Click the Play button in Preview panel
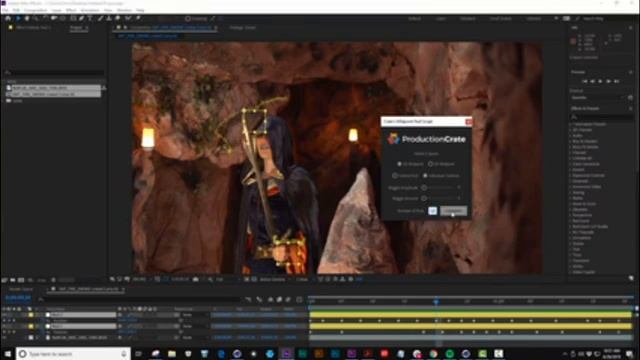Image resolution: width=640 pixels, height=360 pixels. coord(600,81)
